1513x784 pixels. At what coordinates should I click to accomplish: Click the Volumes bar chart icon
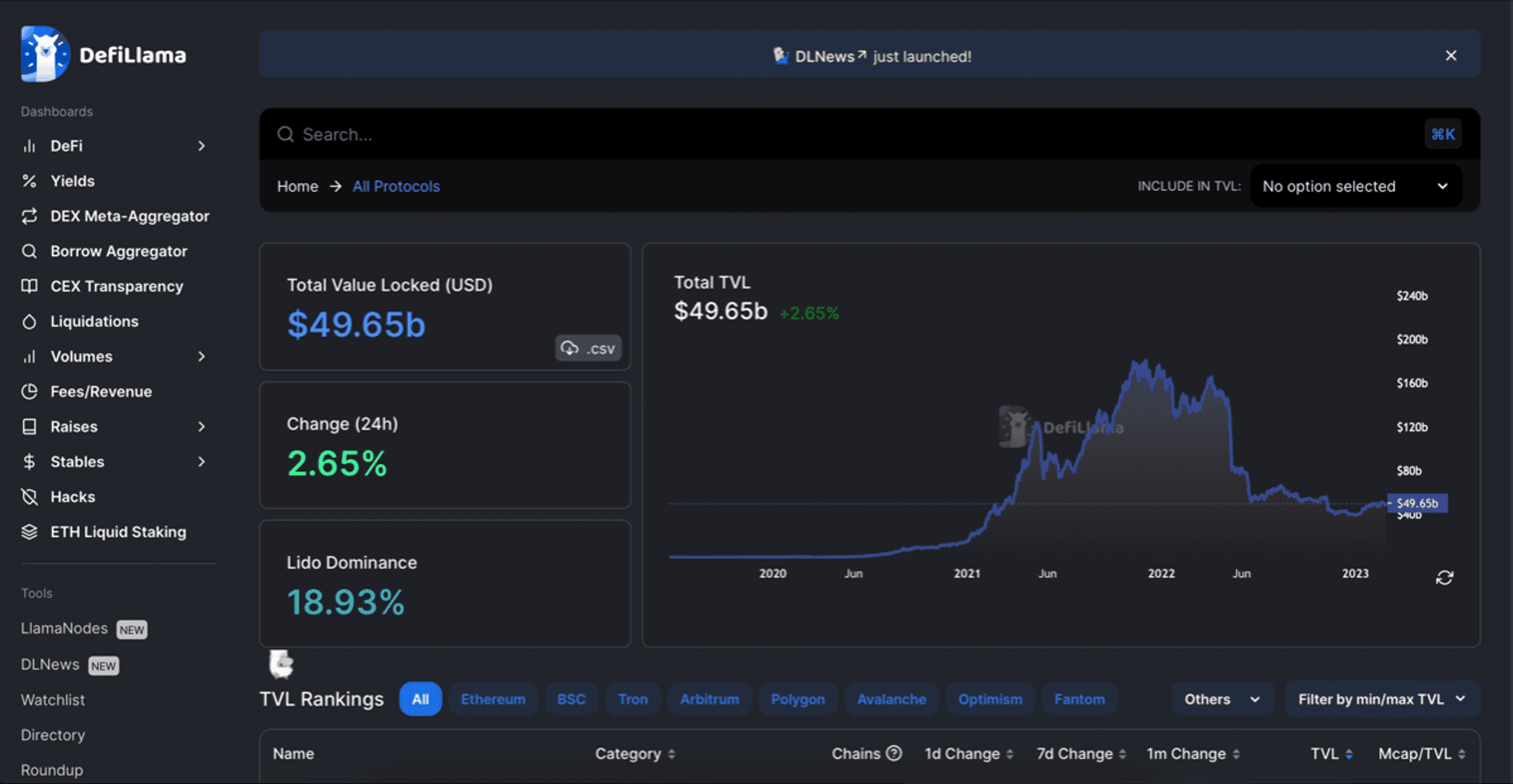(x=29, y=356)
